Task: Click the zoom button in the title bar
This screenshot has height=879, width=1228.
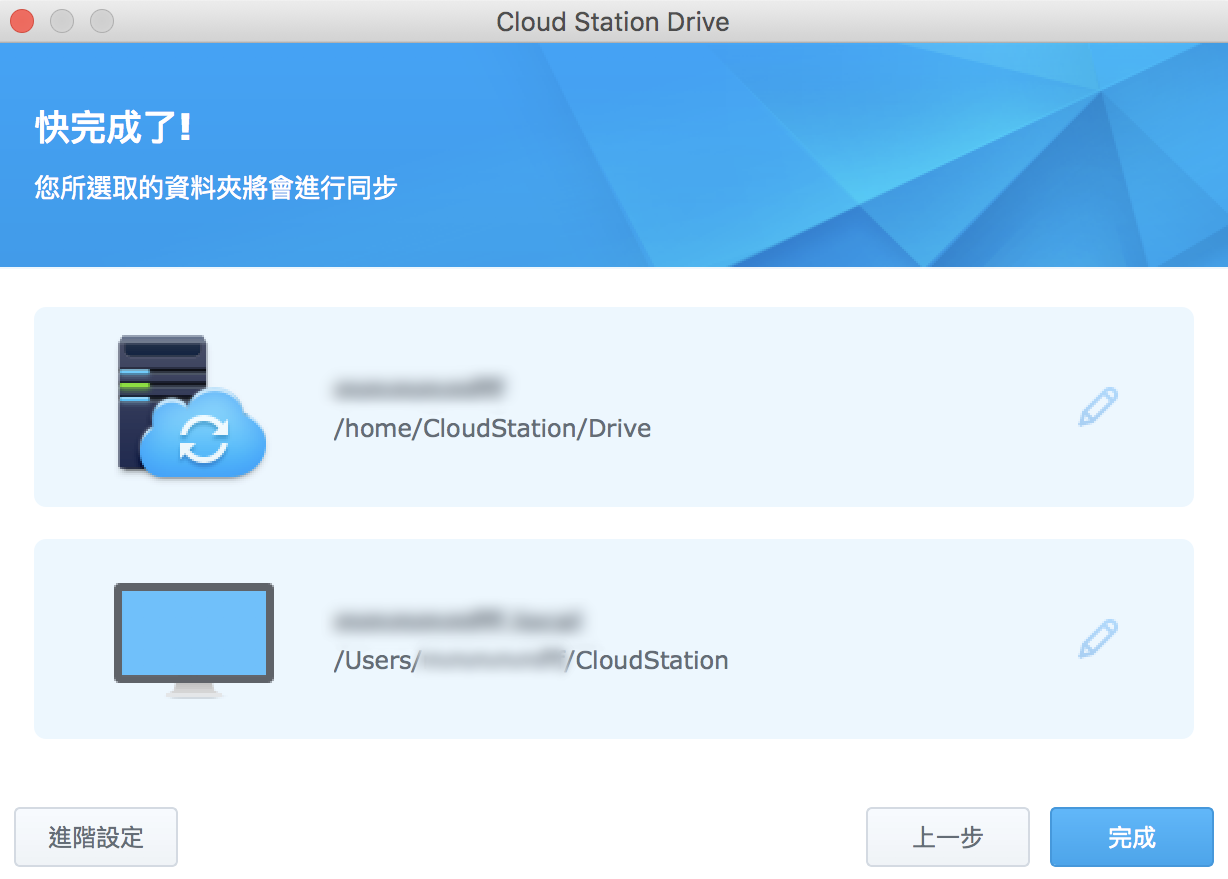Action: [102, 21]
